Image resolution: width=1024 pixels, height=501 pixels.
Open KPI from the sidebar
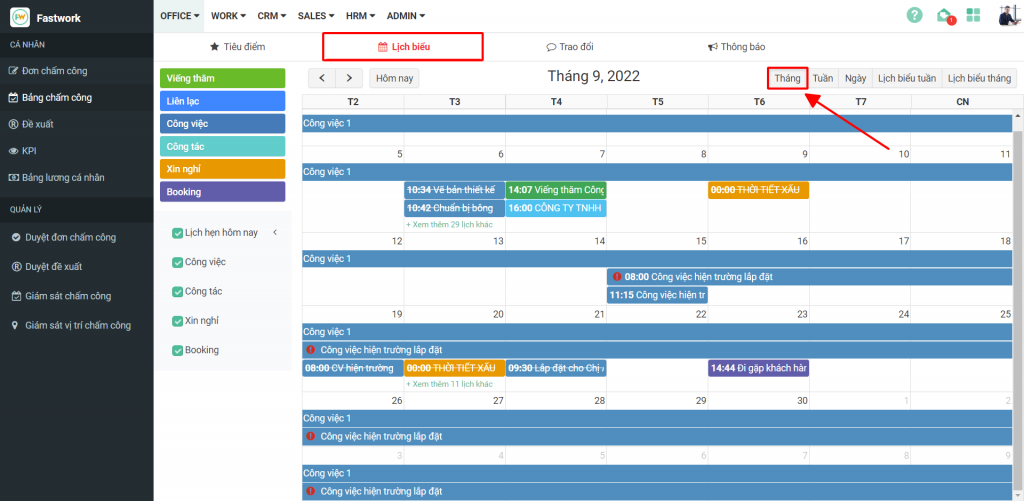tap(30, 151)
